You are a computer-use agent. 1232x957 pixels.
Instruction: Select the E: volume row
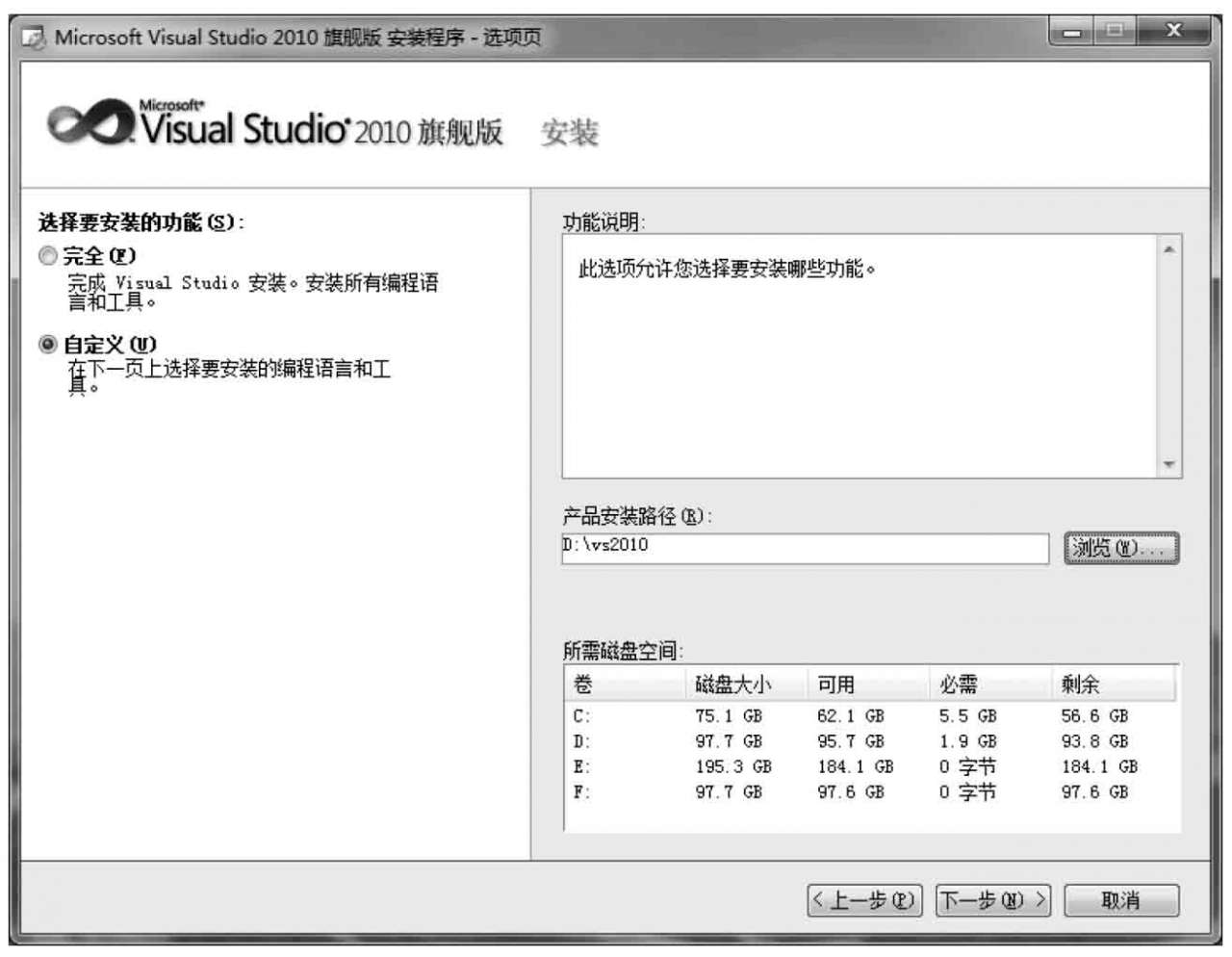click(870, 766)
